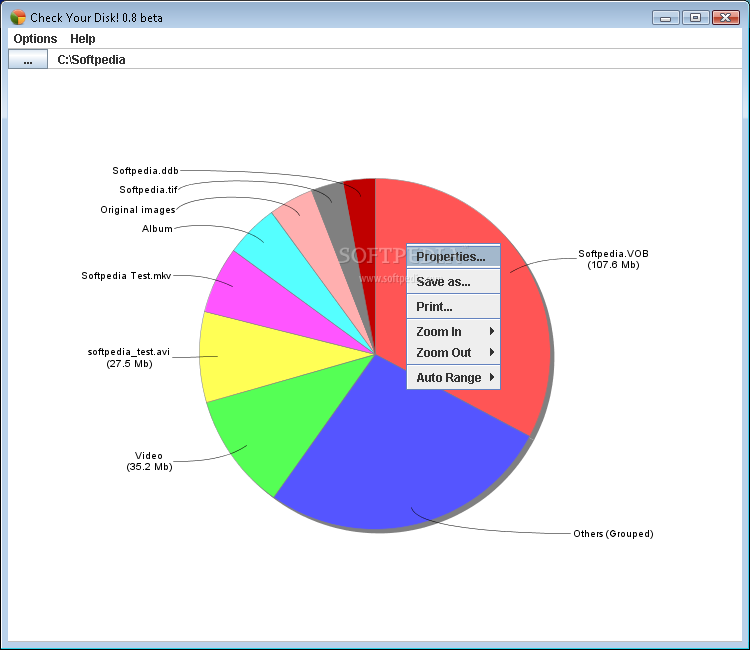Image resolution: width=750 pixels, height=650 pixels.
Task: Minimize the Check Your Disk window
Action: tap(665, 18)
